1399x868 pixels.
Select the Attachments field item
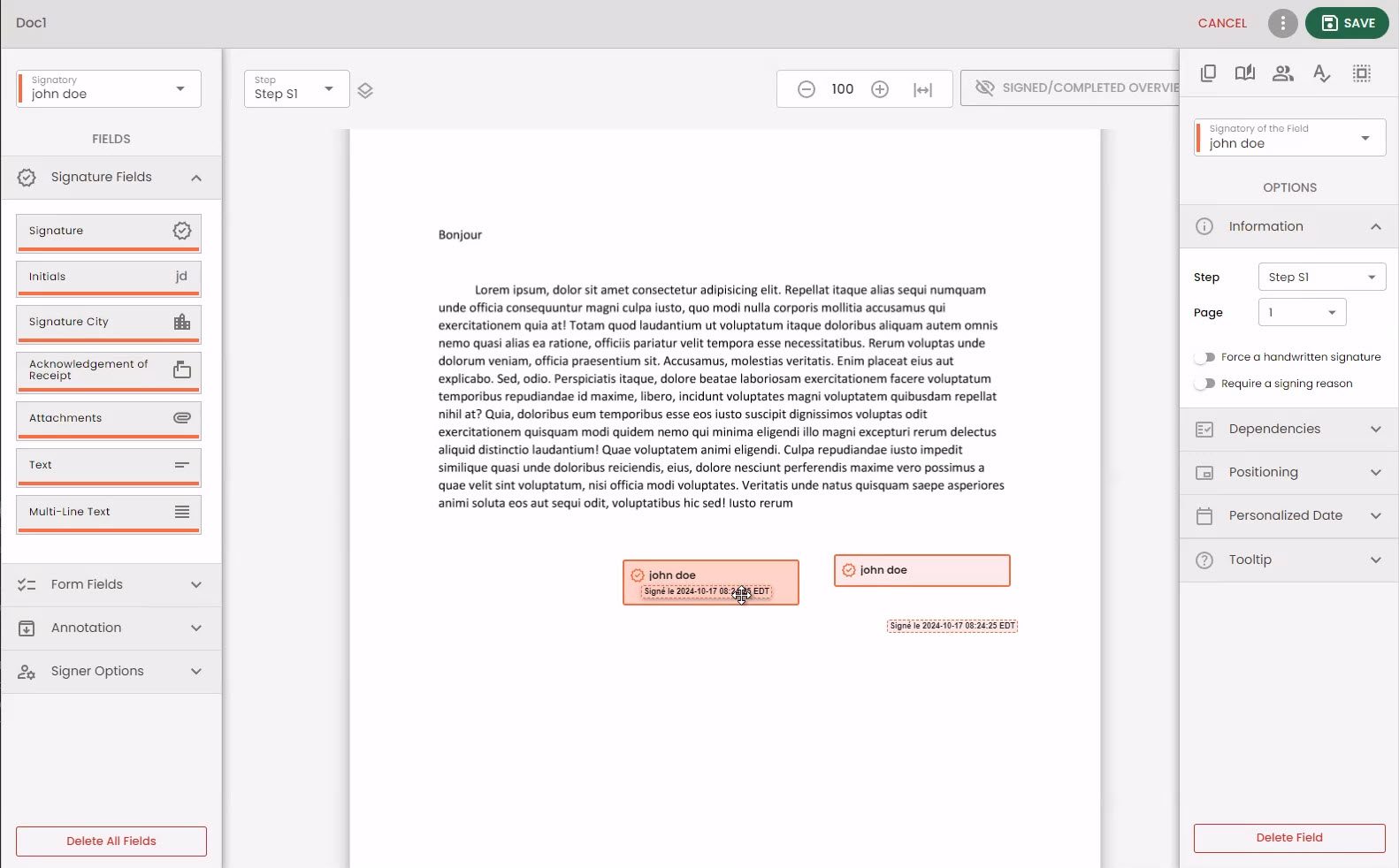click(x=109, y=420)
